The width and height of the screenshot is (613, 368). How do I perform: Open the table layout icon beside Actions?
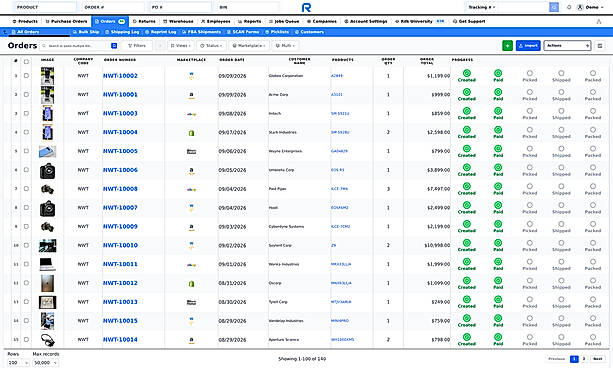point(600,46)
